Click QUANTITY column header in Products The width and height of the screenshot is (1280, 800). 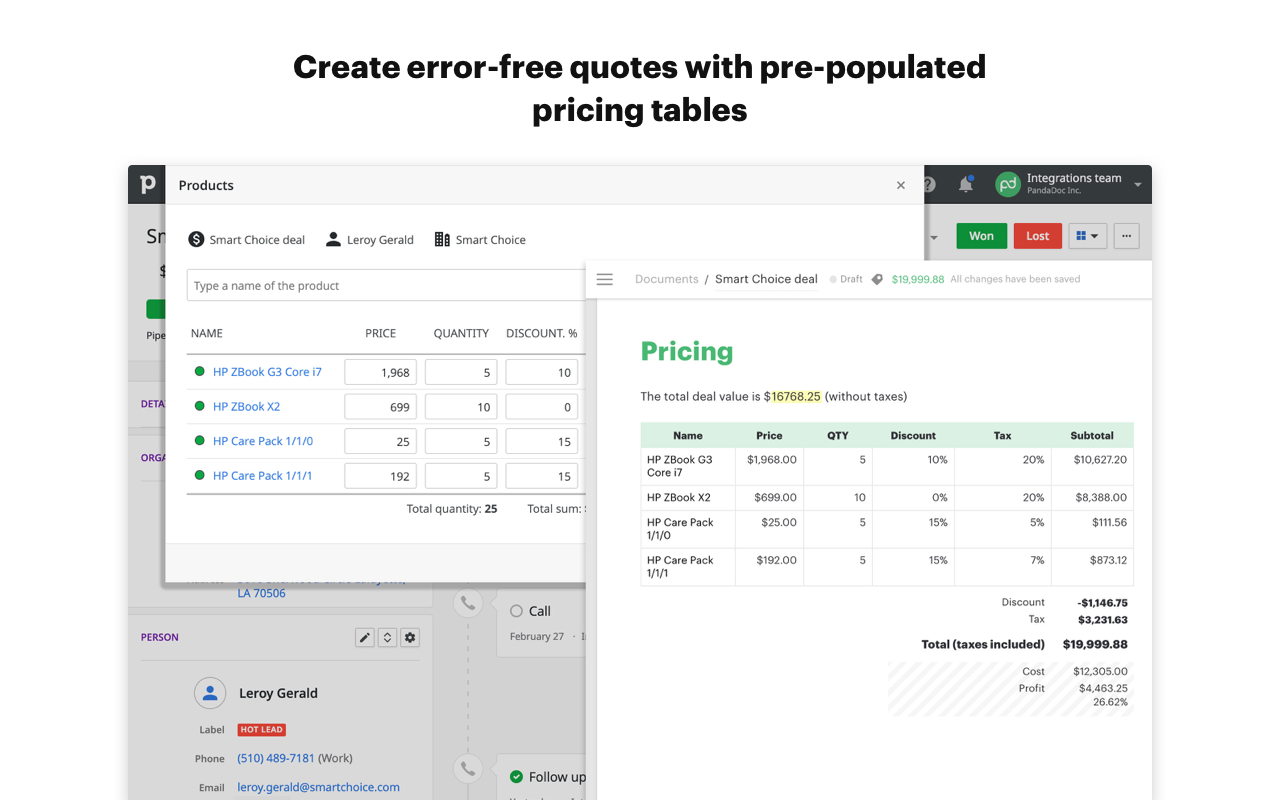pos(461,333)
